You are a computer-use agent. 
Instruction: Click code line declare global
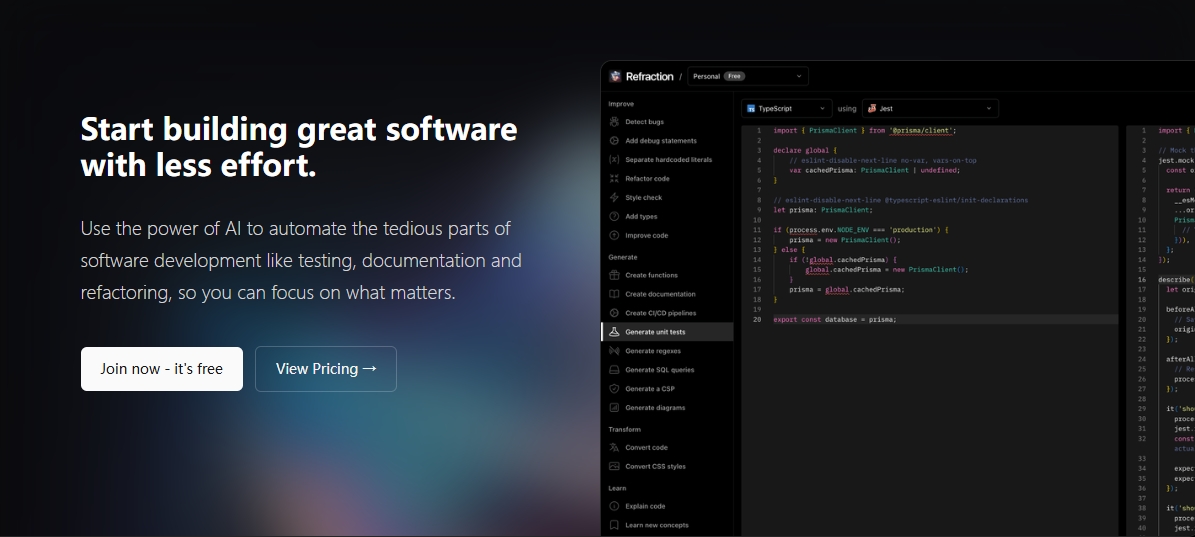tap(805, 150)
